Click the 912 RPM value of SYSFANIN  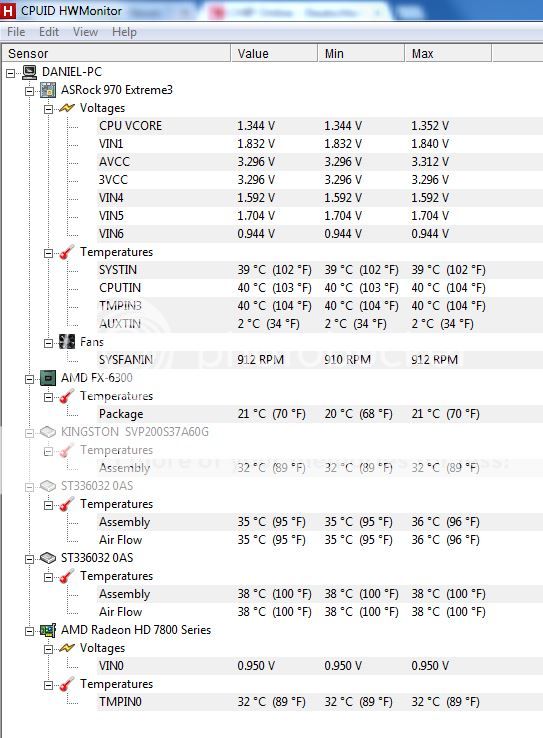[x=260, y=360]
